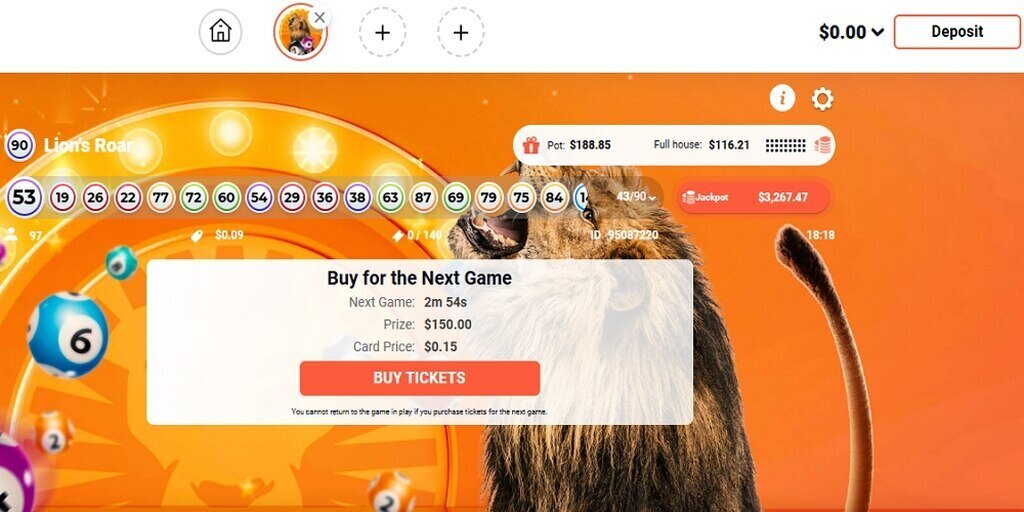Open the settings gear icon

pyautogui.click(x=822, y=99)
